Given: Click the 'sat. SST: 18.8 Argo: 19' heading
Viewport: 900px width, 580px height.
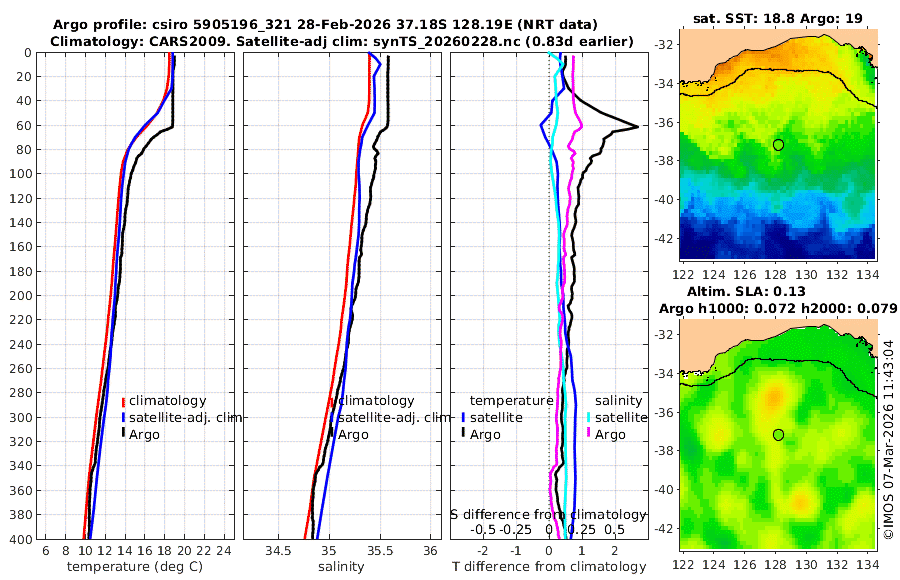Looking at the screenshot, I should 778,18.
